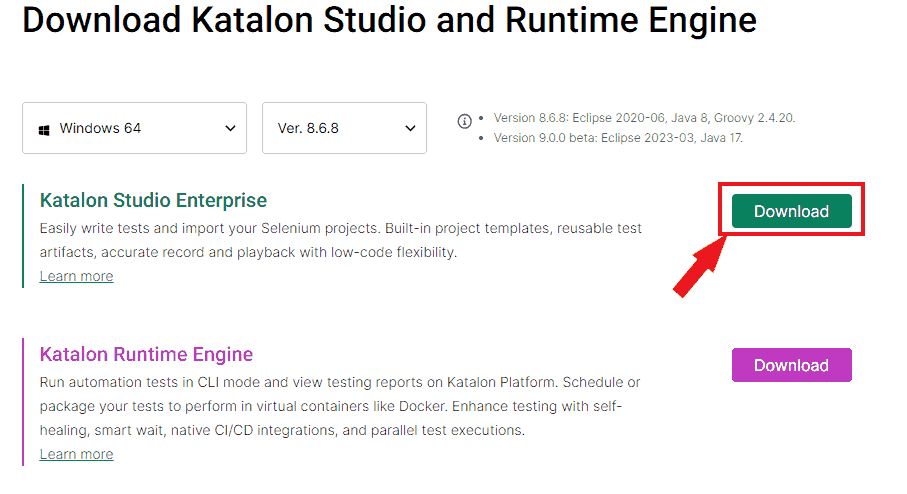
Task: Click the purple accent bar beside Runtime Engine
Action: 22,401
